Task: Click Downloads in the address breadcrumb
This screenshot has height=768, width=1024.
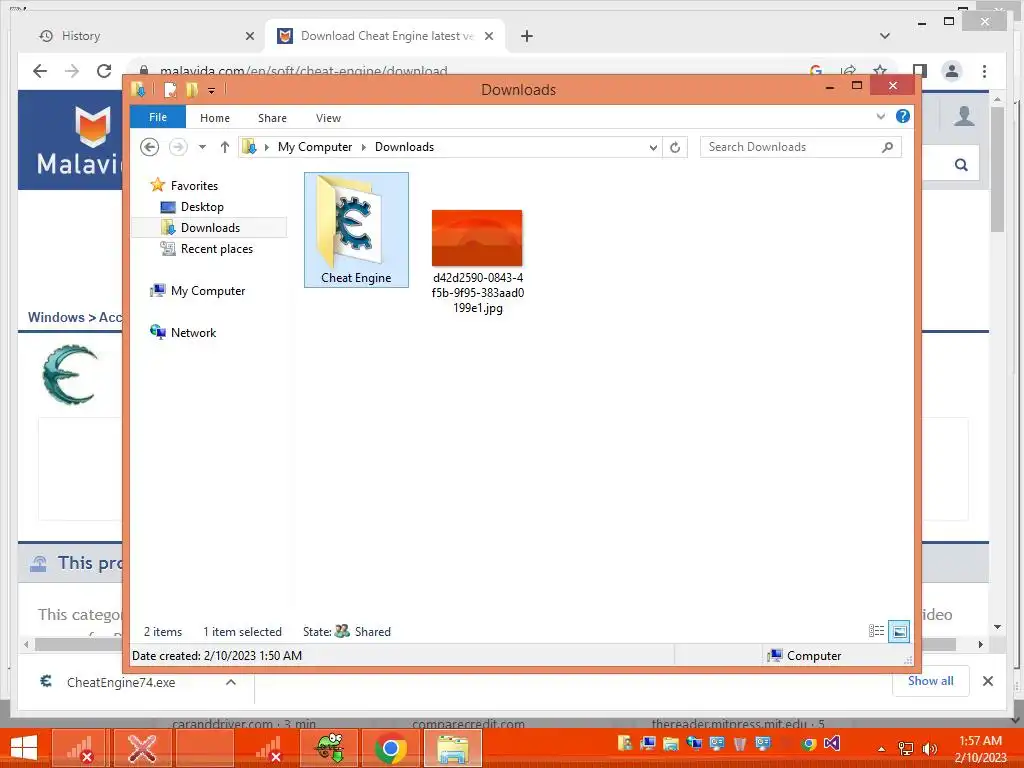Action: tap(404, 147)
